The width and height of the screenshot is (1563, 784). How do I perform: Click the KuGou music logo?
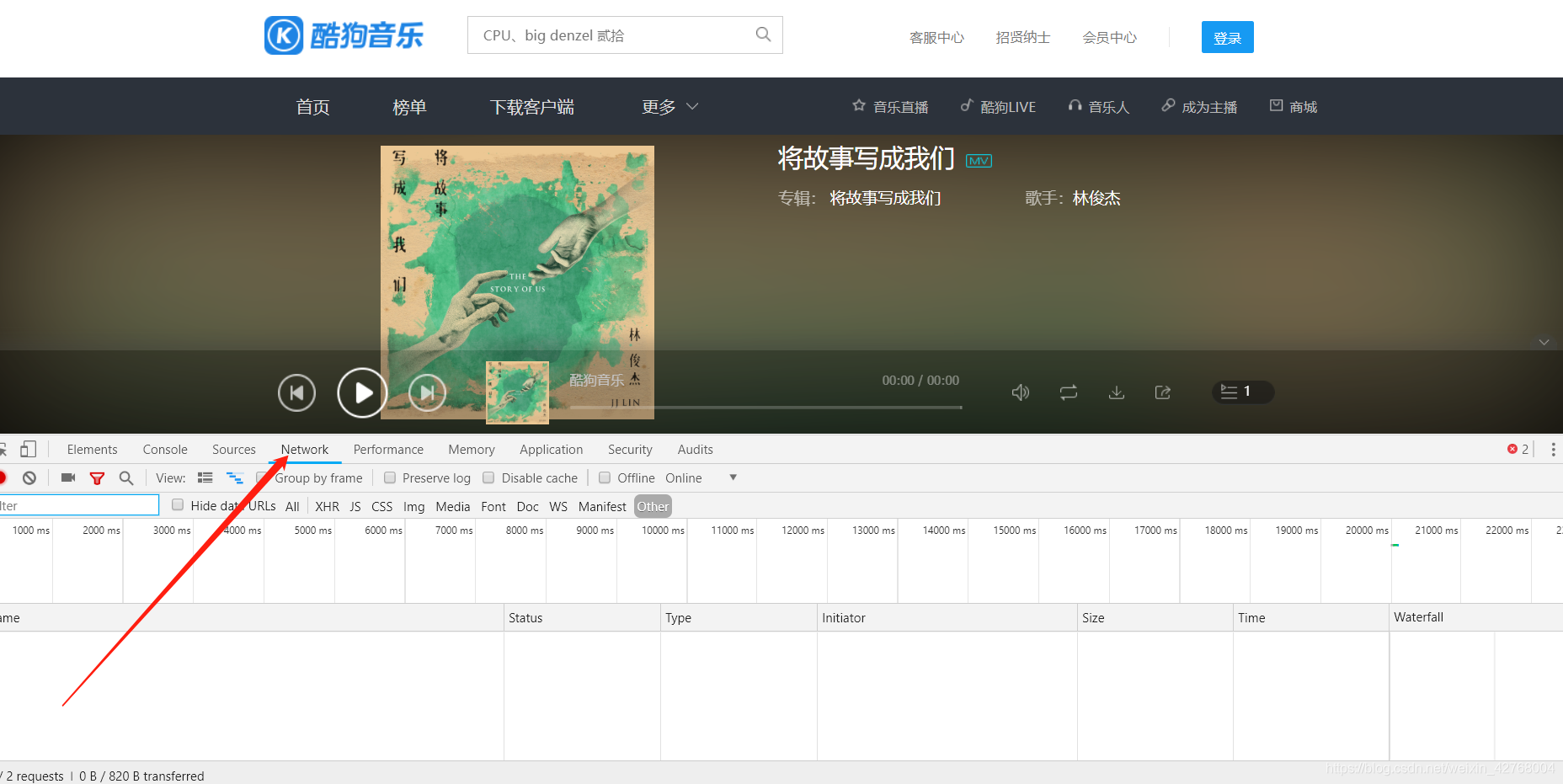coord(344,35)
